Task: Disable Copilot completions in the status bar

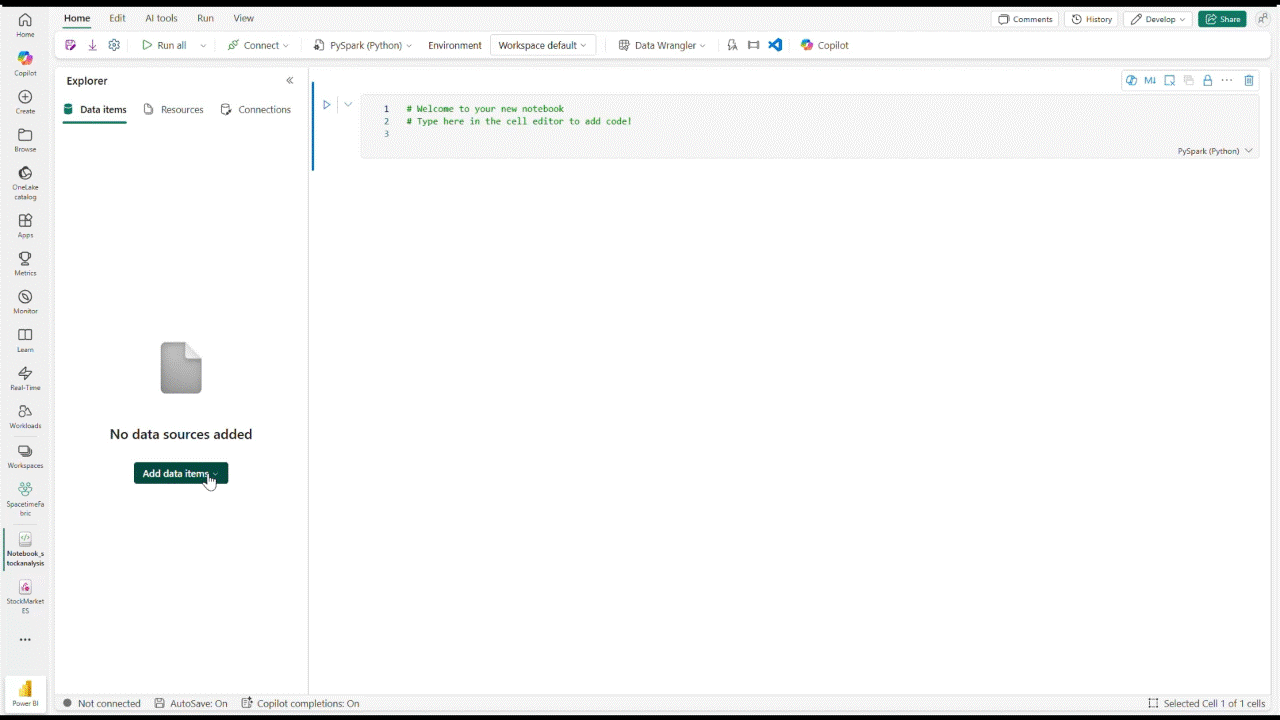Action: pyautogui.click(x=308, y=703)
